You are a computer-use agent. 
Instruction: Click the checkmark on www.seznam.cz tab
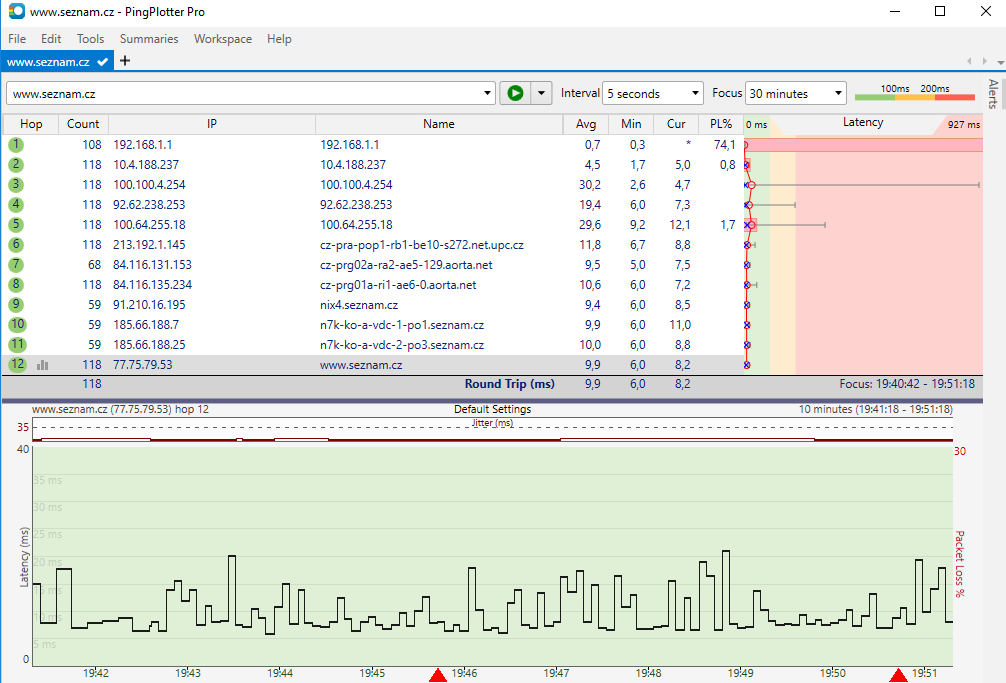click(102, 62)
